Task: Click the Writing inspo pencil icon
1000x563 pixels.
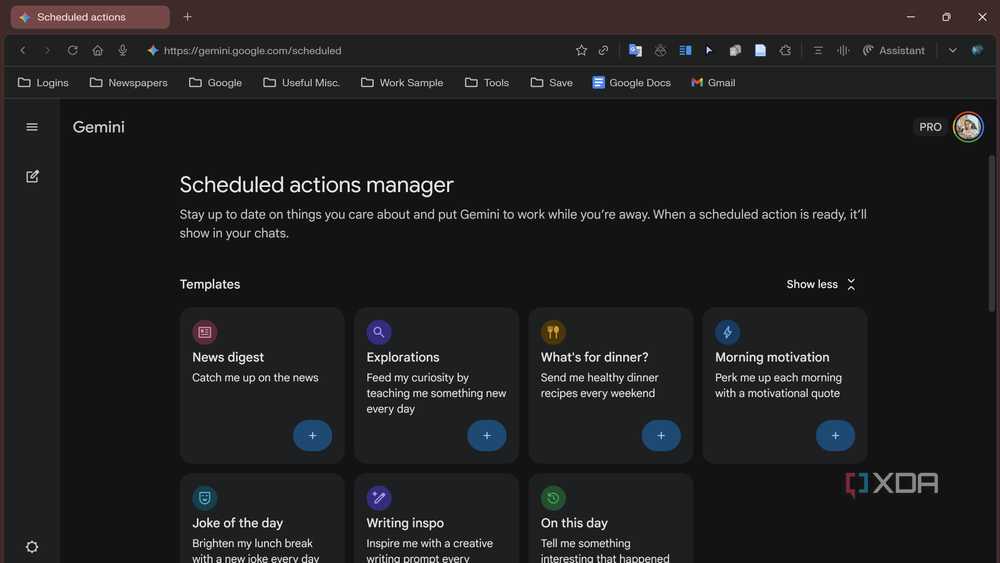Action: click(379, 498)
